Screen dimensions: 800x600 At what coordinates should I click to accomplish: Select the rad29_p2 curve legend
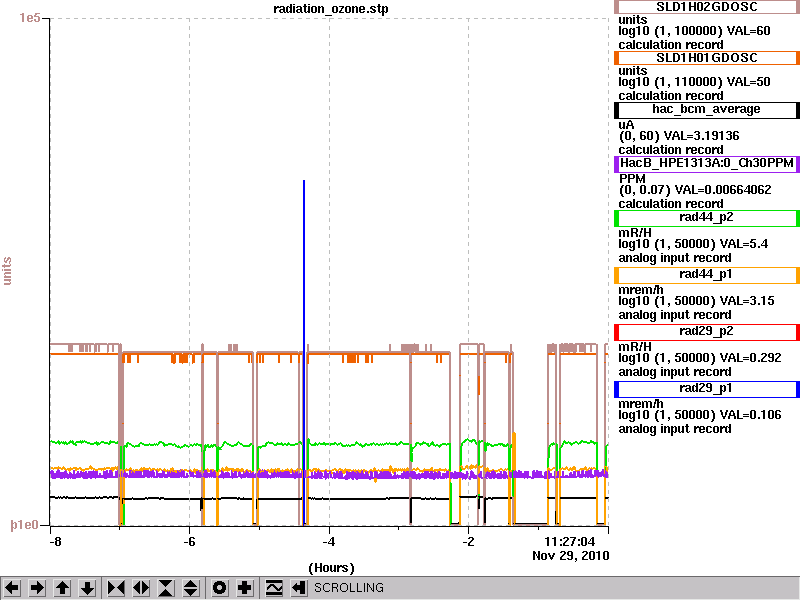coord(707,332)
